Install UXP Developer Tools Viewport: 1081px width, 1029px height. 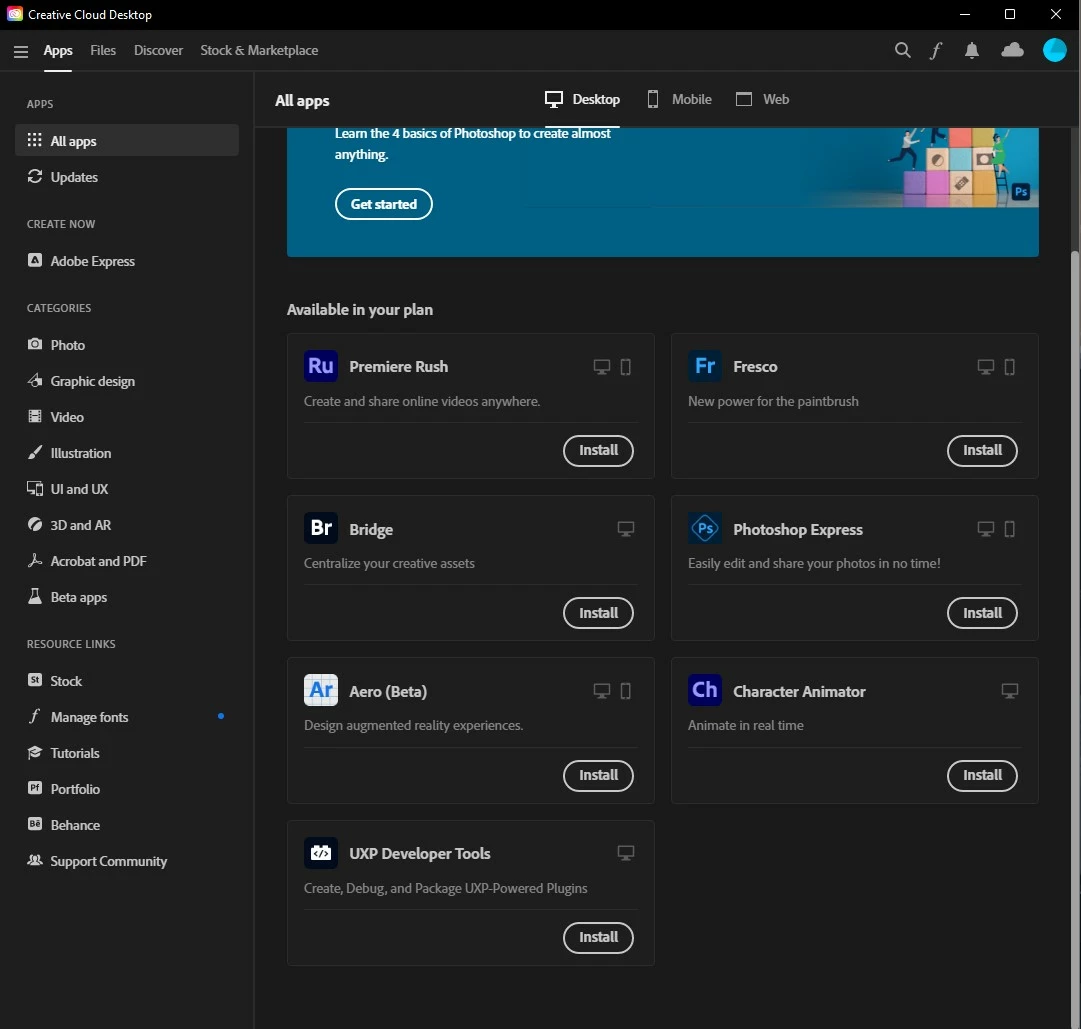pos(598,937)
